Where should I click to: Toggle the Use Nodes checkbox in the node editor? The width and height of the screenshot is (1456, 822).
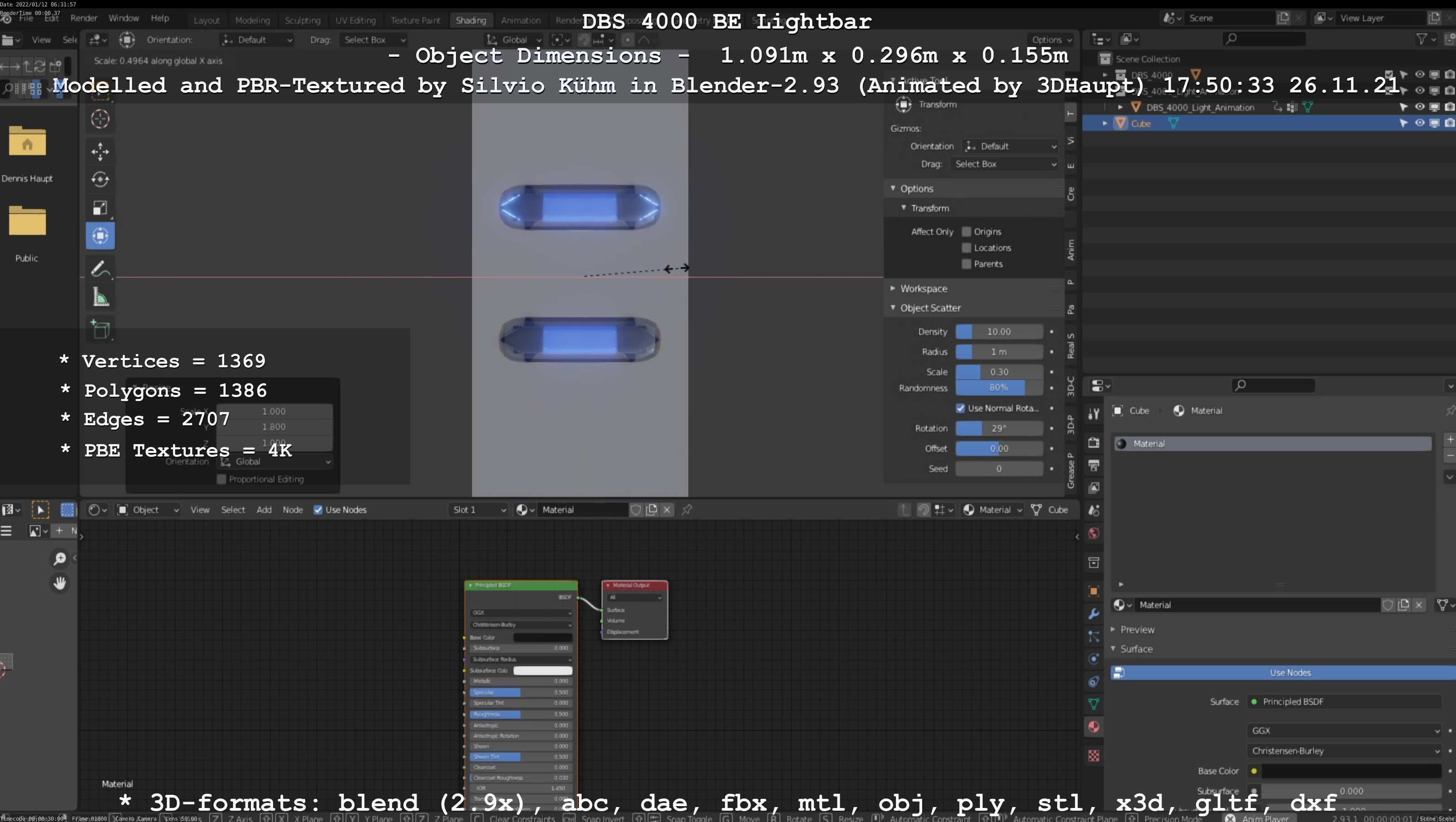[318, 510]
